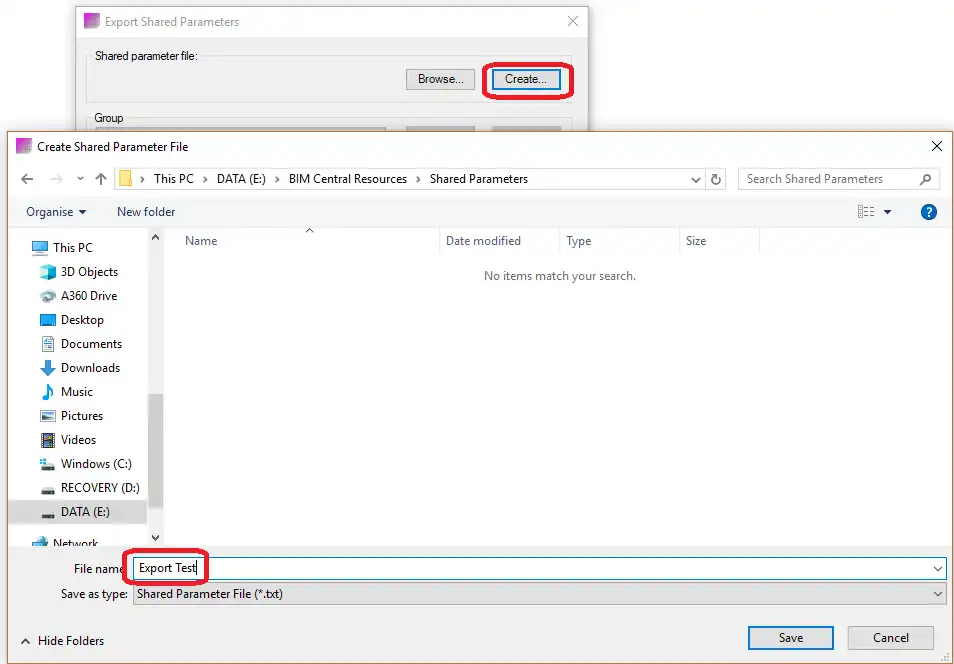Collapse the panel with Hide Folders

pos(62,641)
